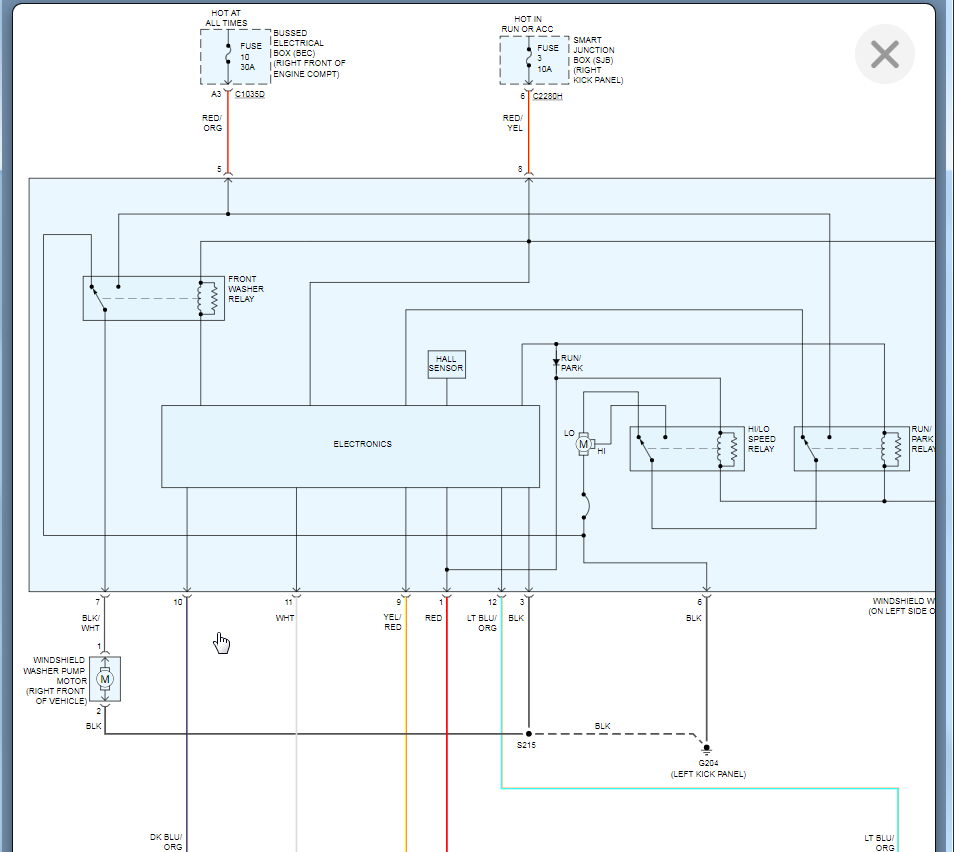
Task: Select the 'FRONT WASHER RELAY' label
Action: coord(246,289)
